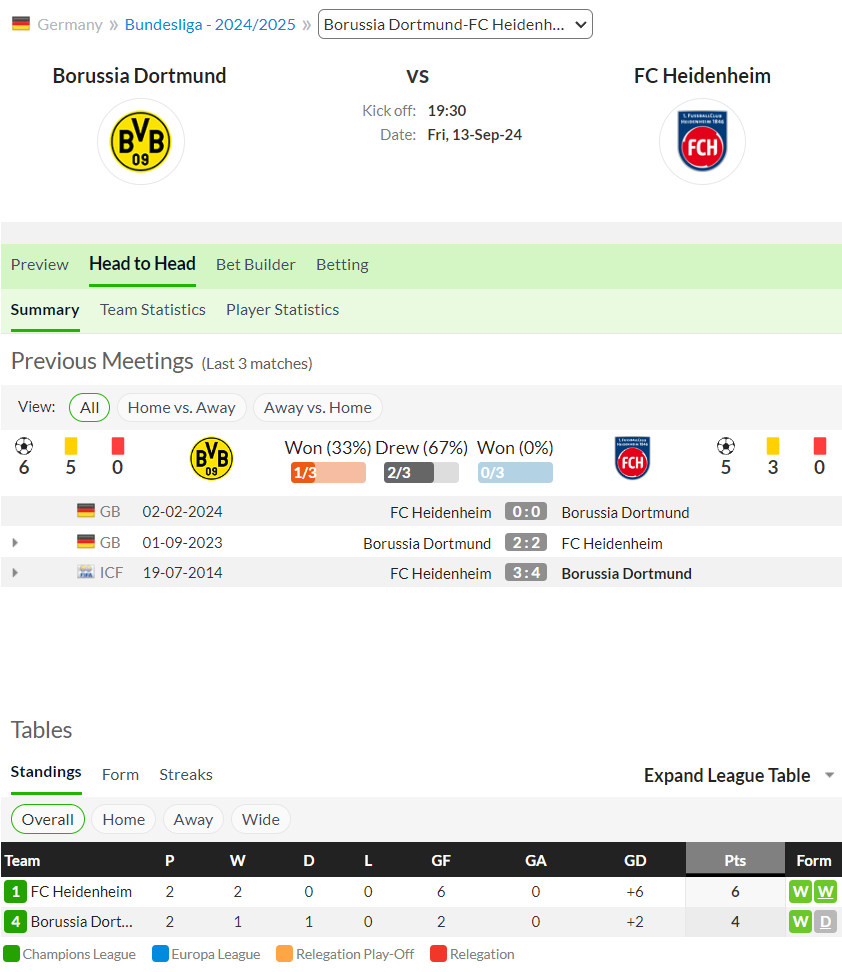This screenshot has height=972, width=842.
Task: Click the small BVB logo in meetings summary
Action: [x=211, y=459]
